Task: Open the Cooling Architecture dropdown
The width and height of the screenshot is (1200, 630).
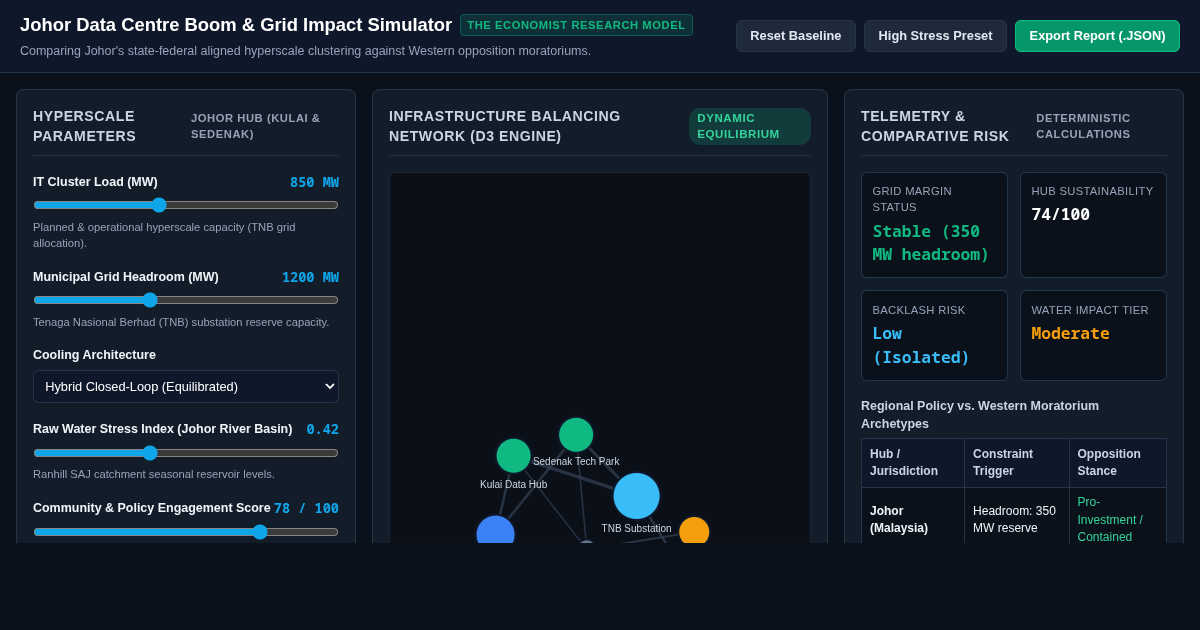Action: coord(186,386)
